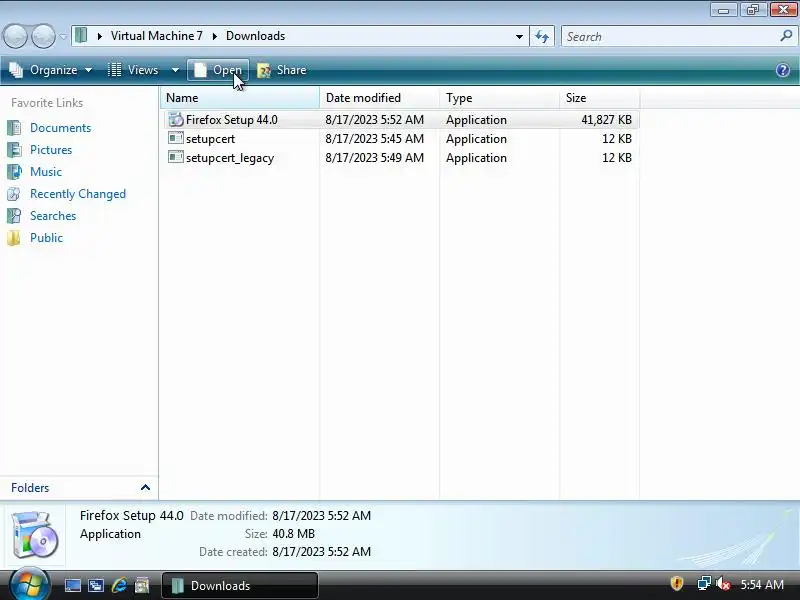Click inside the Search field

670,36
